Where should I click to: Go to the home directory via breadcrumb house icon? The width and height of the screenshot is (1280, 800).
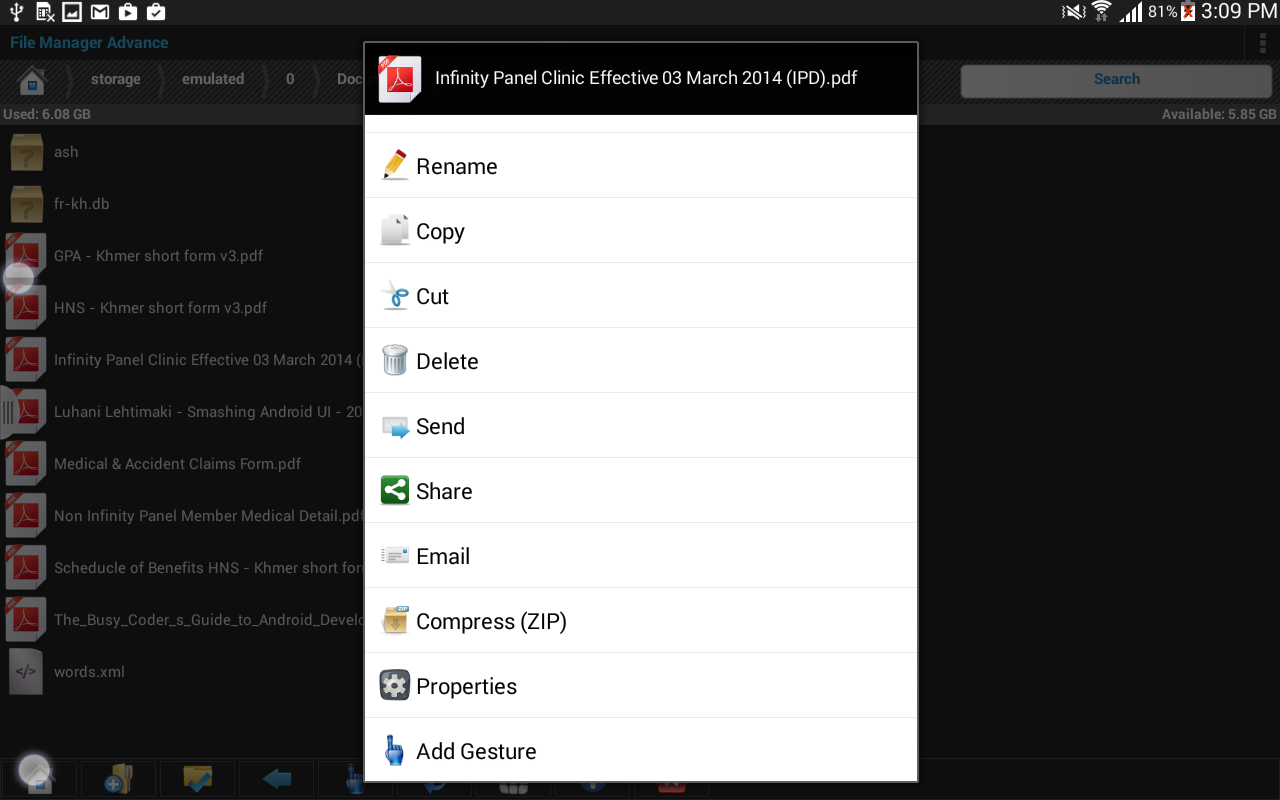(x=32, y=80)
